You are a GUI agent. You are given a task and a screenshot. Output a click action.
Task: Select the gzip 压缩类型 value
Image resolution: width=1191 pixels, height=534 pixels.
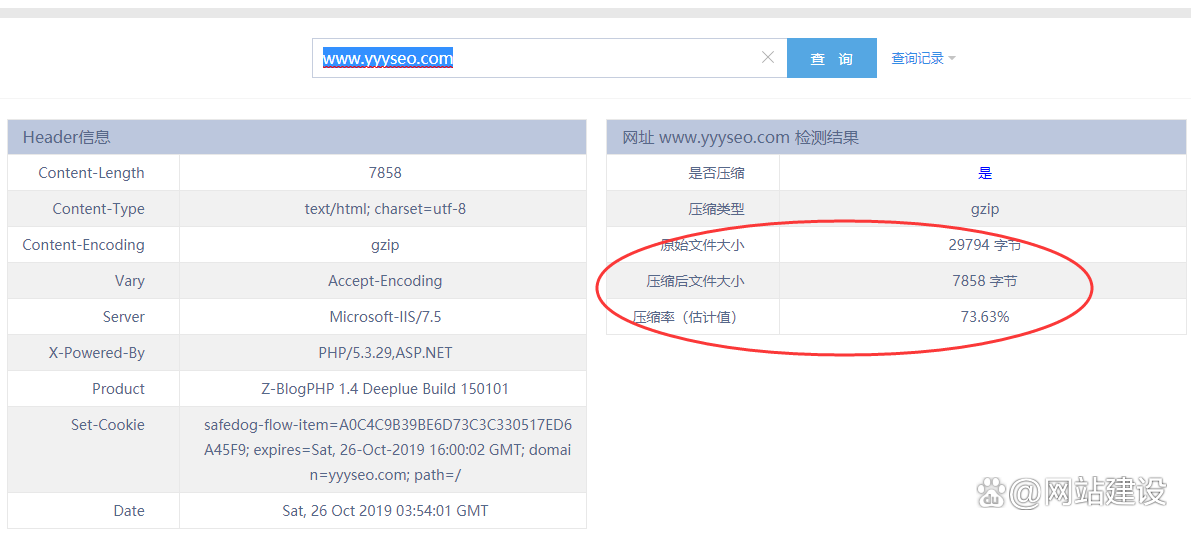(984, 209)
